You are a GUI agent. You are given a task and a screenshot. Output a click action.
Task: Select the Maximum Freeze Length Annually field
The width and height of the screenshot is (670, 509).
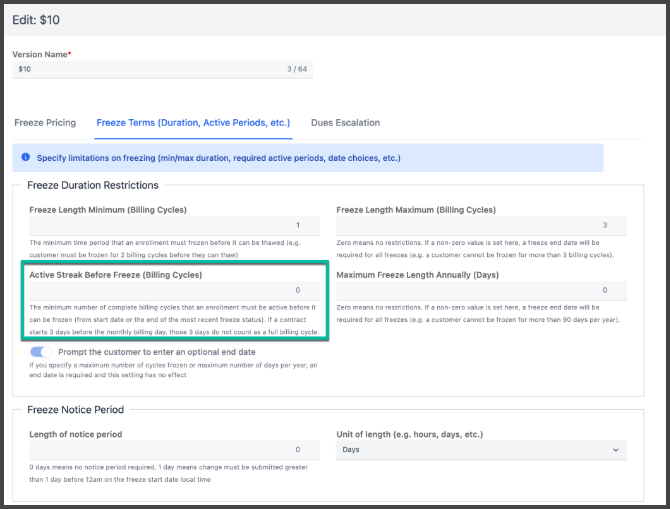(481, 290)
